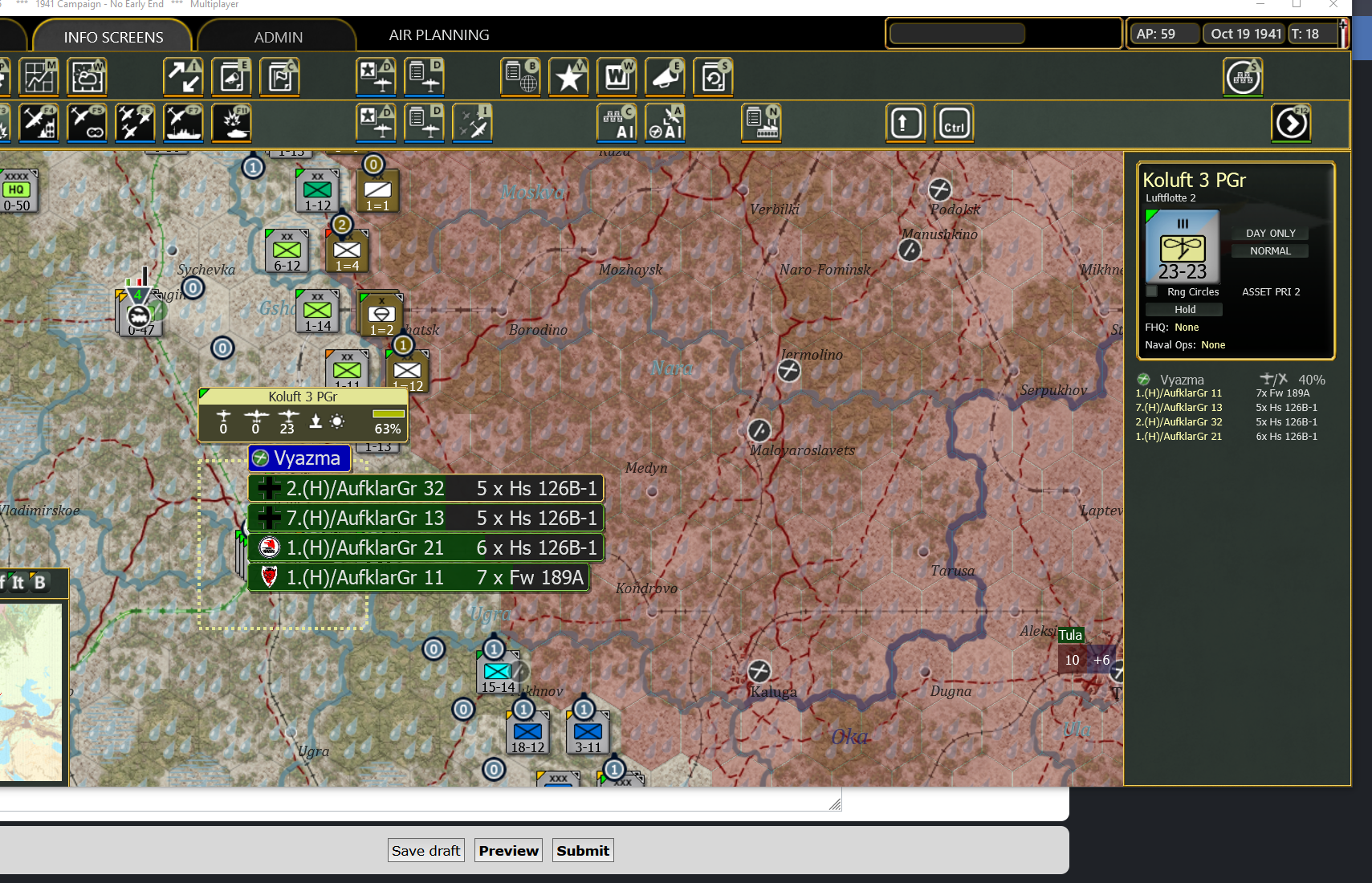This screenshot has width=1372, height=883.
Task: Switch to the INFO SCREENS tab
Action: pos(113,37)
